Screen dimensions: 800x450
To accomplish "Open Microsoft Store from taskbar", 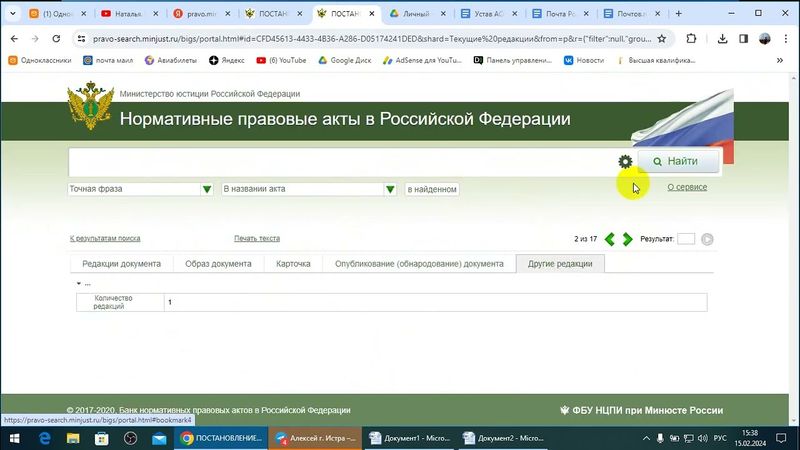I will 102,438.
